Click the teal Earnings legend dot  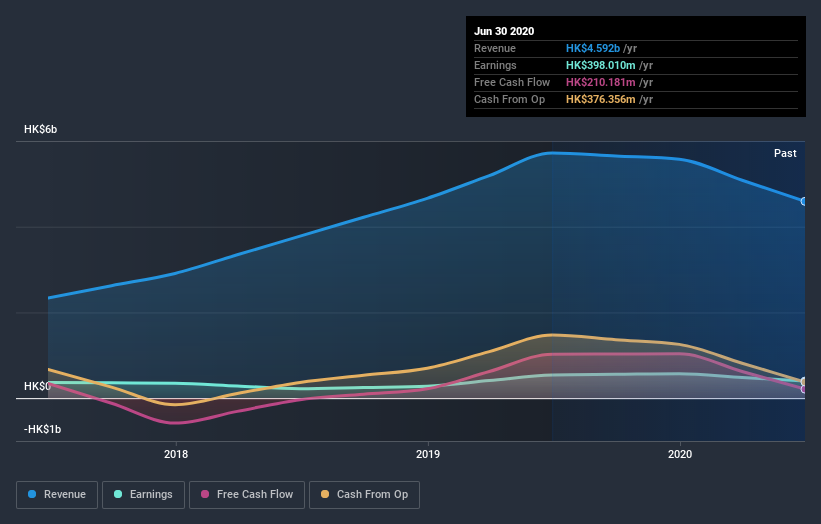[118, 494]
